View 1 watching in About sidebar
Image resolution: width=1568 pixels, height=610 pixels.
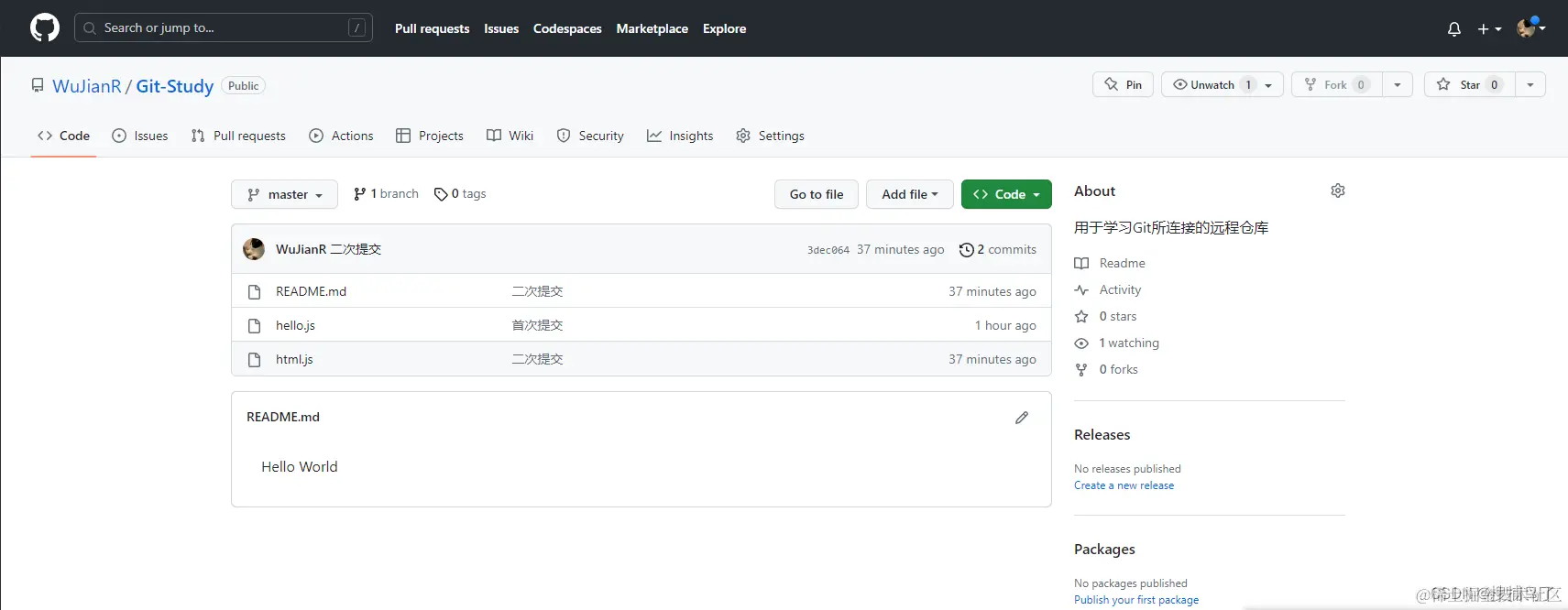click(1117, 343)
